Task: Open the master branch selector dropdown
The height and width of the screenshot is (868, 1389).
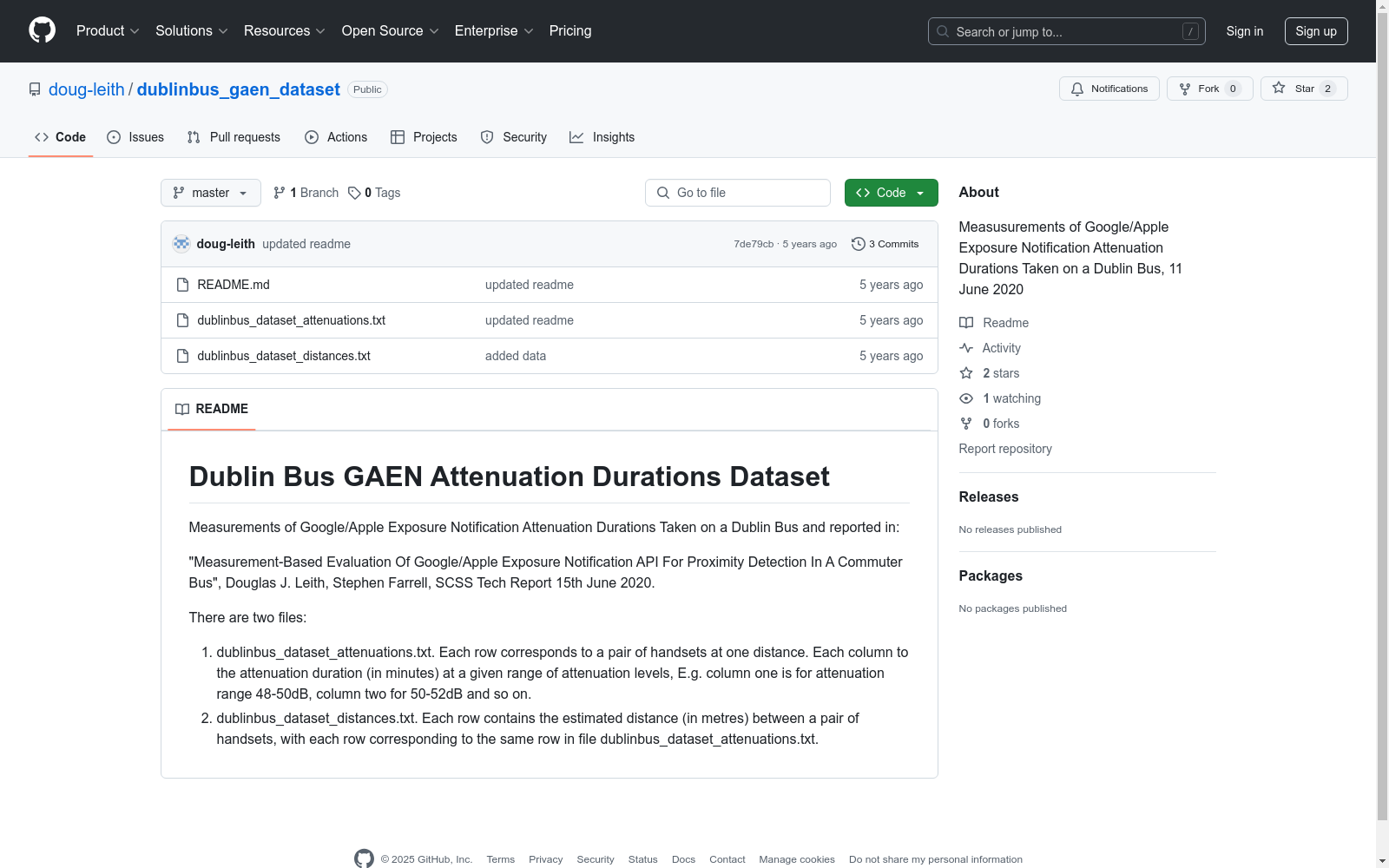Action: pyautogui.click(x=211, y=193)
